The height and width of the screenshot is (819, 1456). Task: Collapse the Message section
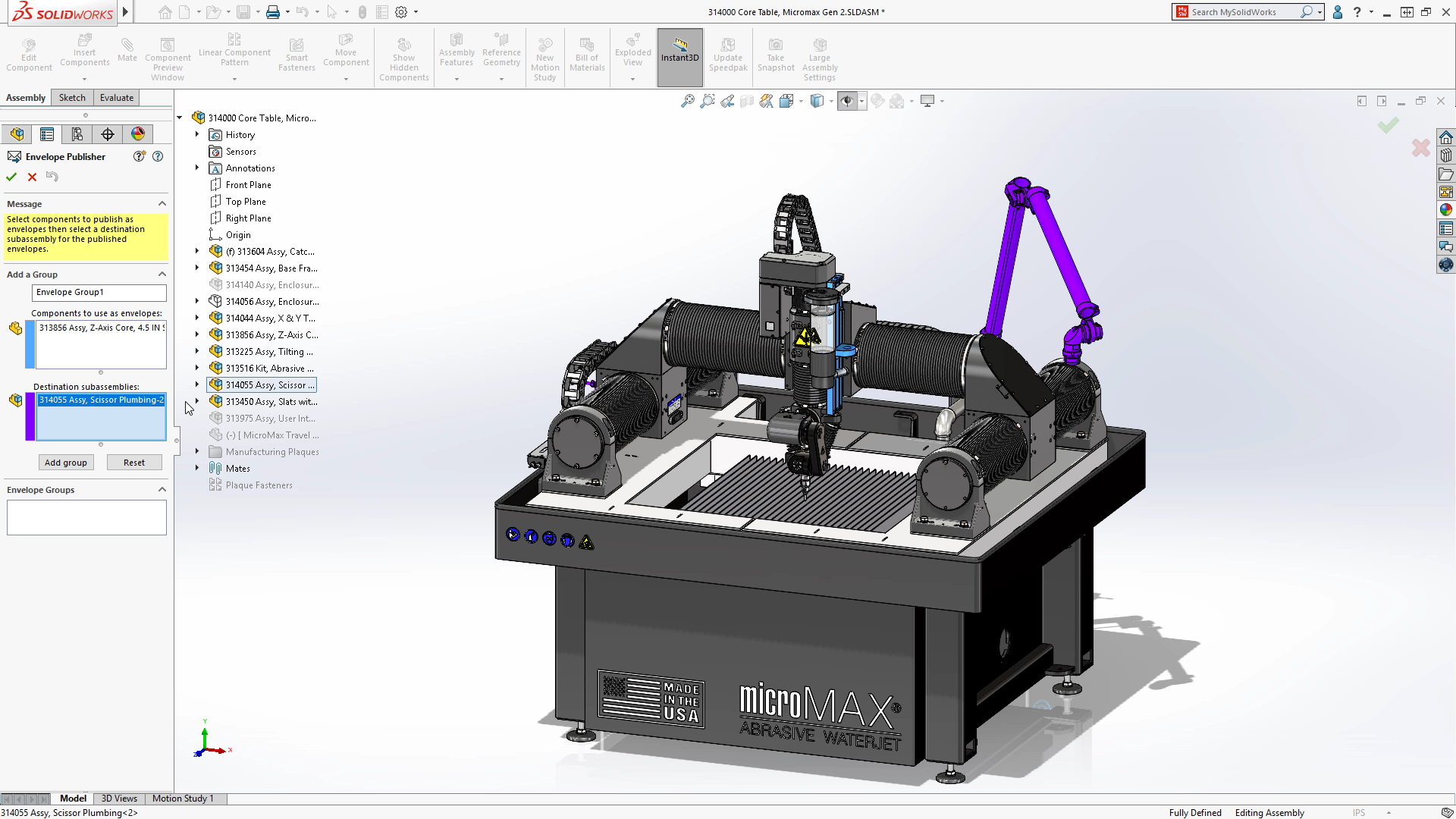(162, 204)
